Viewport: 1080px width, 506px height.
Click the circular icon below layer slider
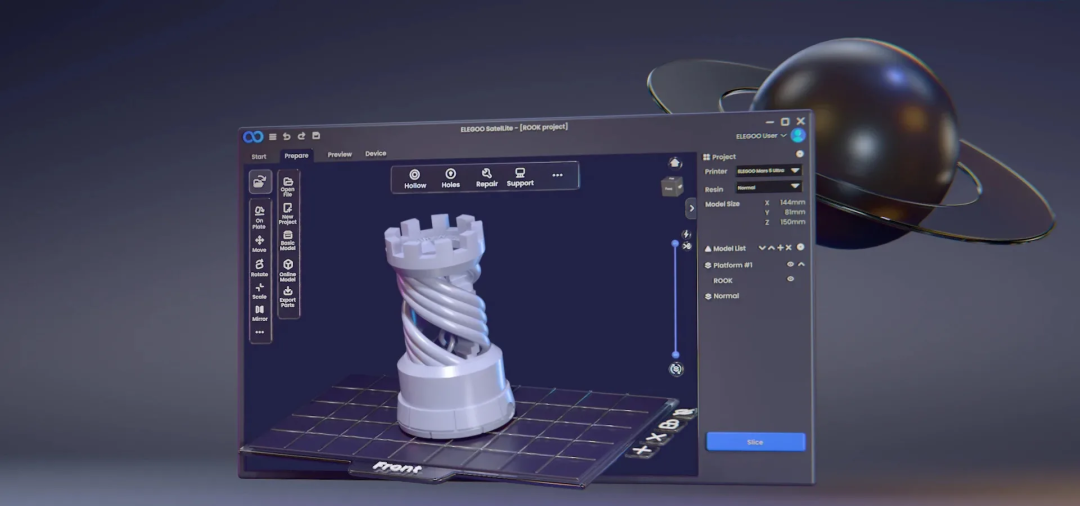pyautogui.click(x=676, y=369)
